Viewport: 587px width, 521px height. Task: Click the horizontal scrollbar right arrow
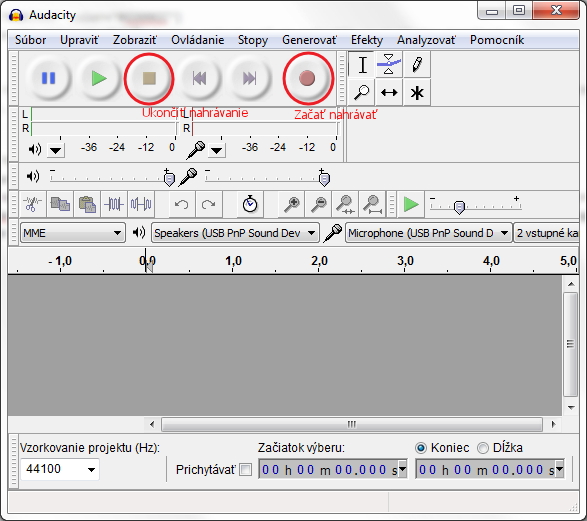(x=554, y=424)
